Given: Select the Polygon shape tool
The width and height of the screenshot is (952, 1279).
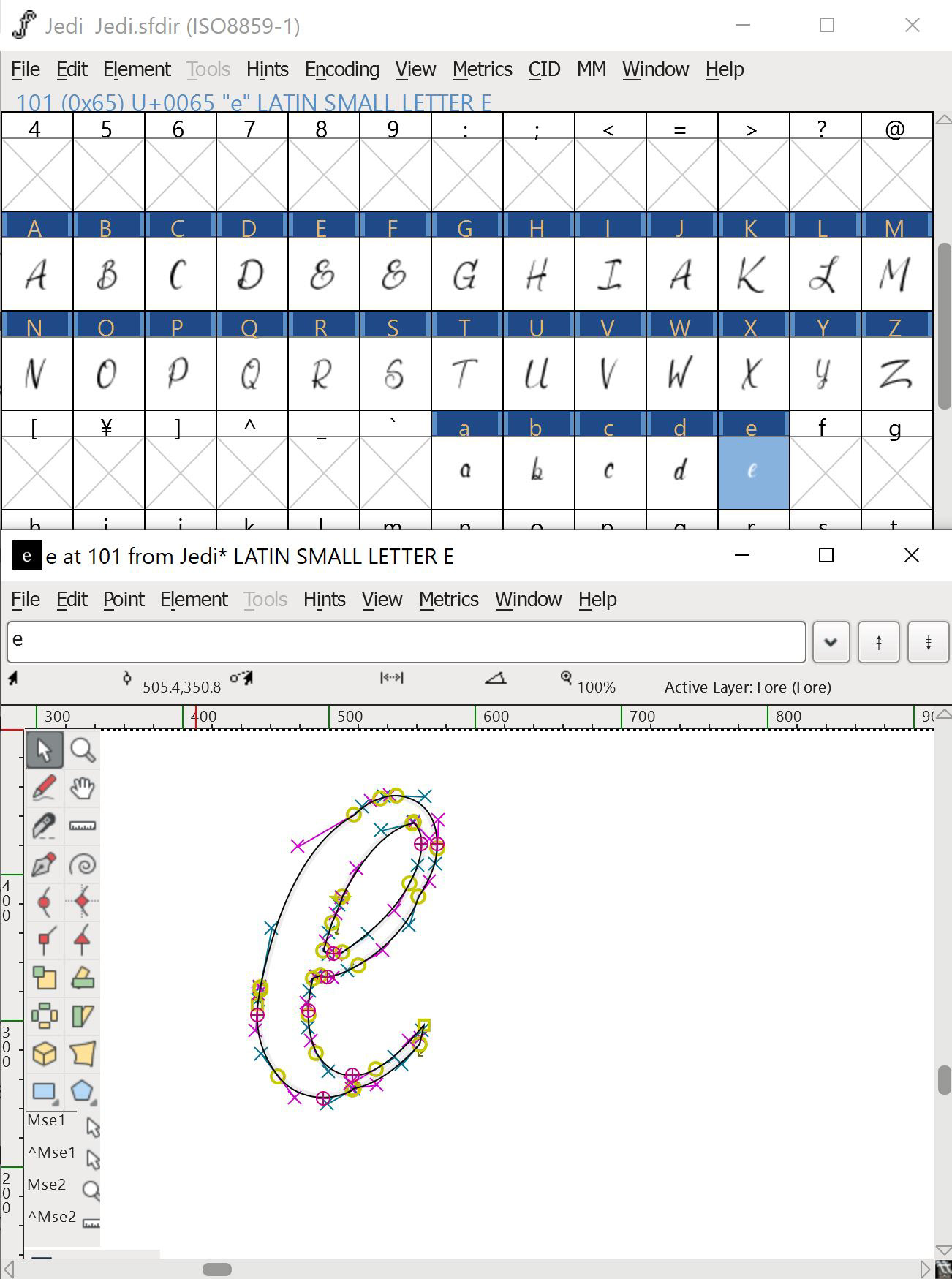Looking at the screenshot, I should 83,1093.
